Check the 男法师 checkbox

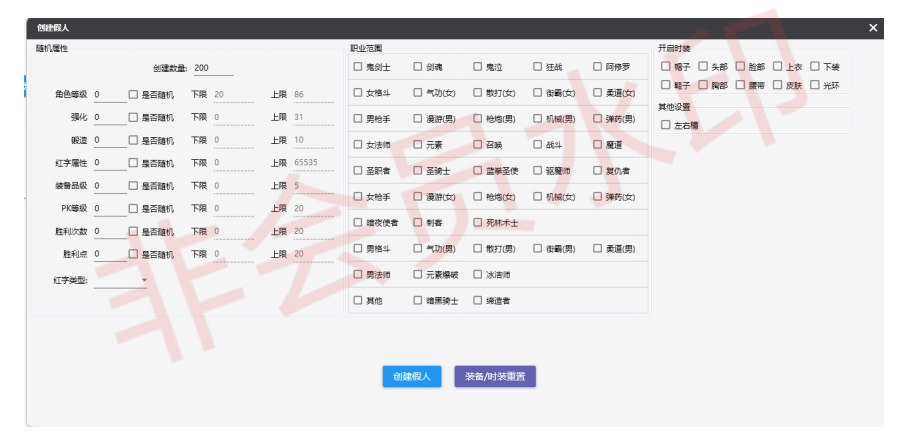click(358, 274)
